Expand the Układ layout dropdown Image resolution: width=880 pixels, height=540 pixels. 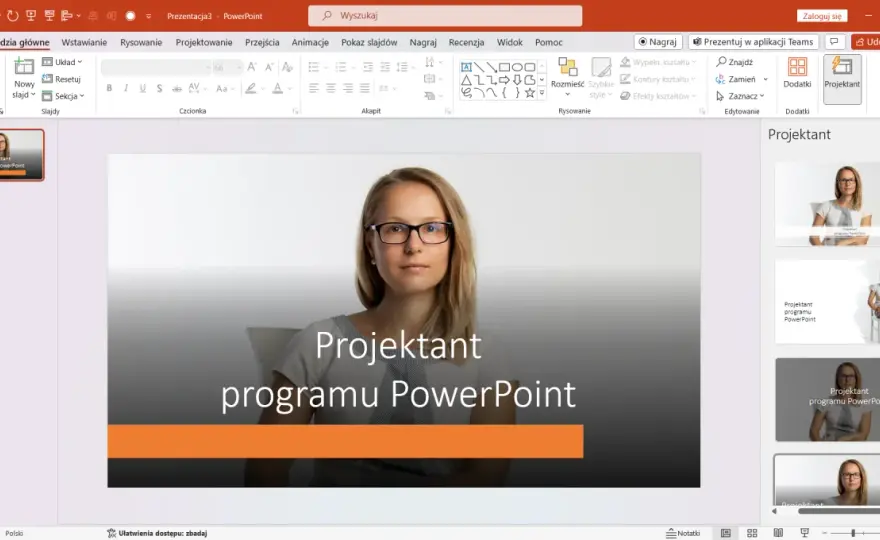(80, 62)
